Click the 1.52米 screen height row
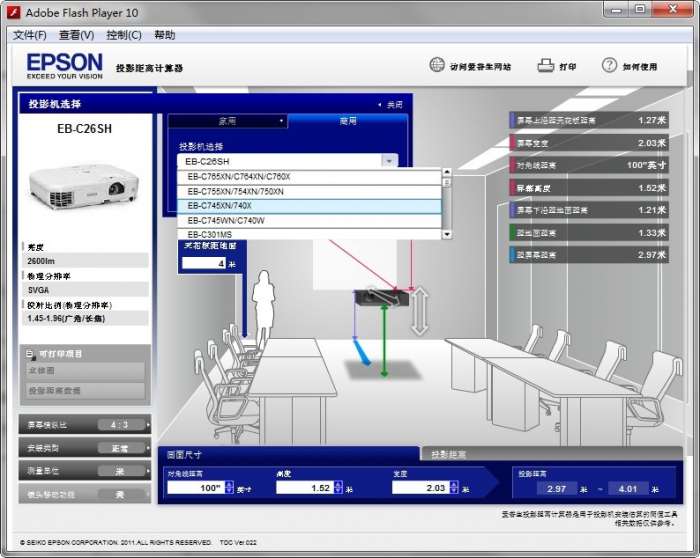Screen dimensions: 700x558 tap(589, 188)
